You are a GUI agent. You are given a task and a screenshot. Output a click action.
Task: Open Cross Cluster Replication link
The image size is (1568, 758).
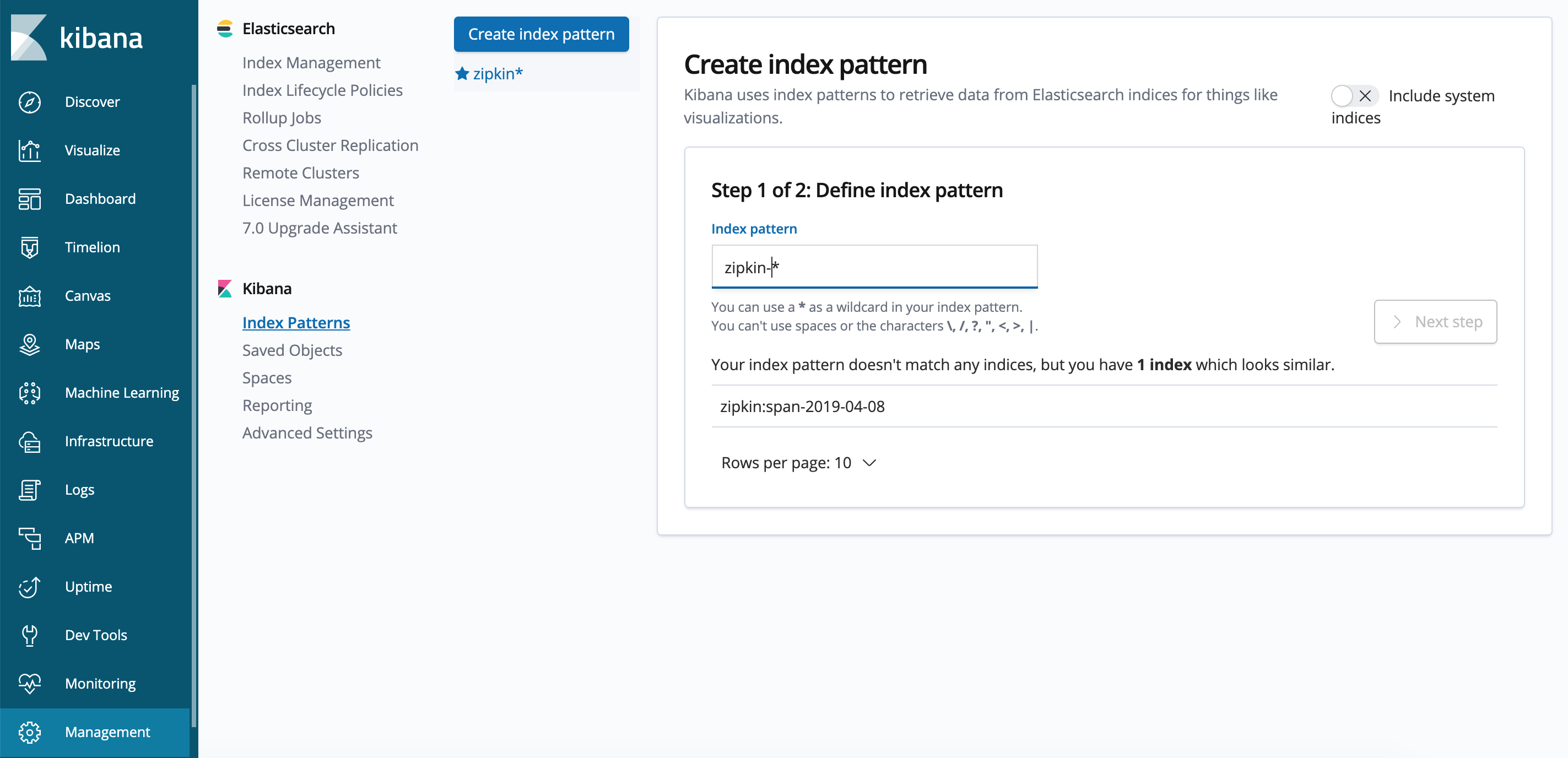click(331, 145)
